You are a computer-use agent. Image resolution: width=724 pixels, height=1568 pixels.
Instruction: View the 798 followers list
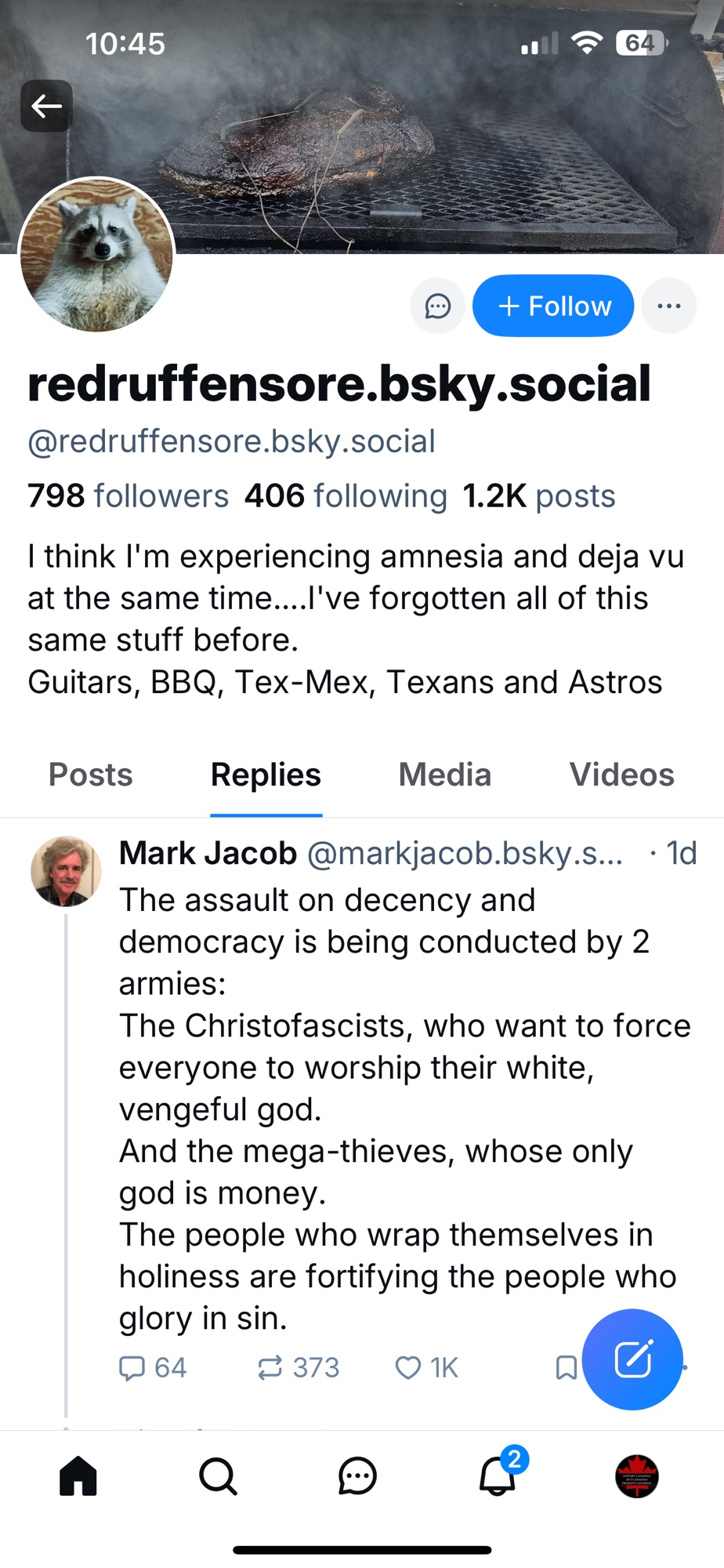pos(128,496)
